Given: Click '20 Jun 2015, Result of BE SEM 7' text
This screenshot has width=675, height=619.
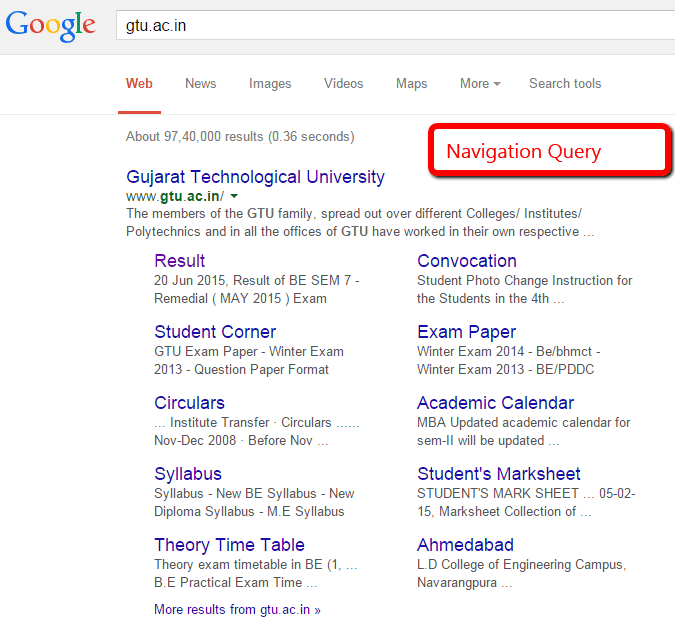Looking at the screenshot, I should pos(252,281).
